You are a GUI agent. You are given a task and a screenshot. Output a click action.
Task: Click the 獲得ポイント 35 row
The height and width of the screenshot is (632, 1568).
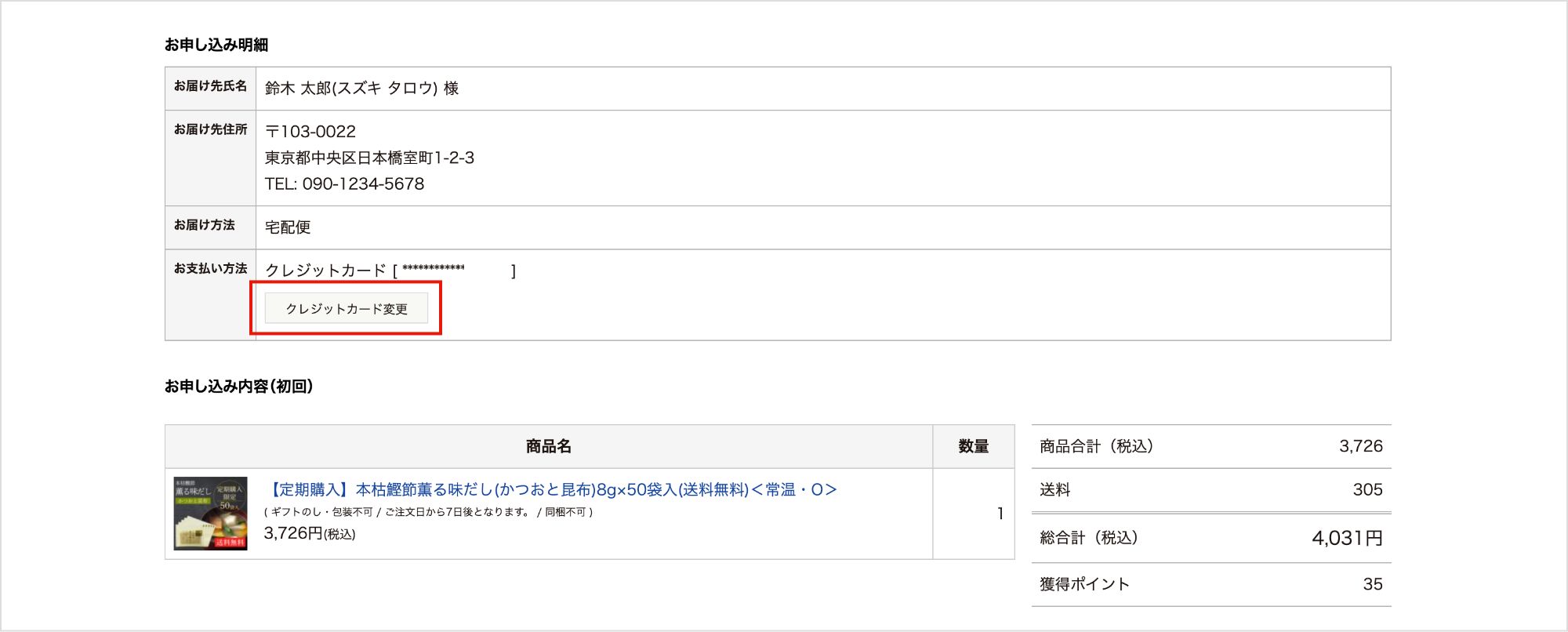coord(1210,584)
